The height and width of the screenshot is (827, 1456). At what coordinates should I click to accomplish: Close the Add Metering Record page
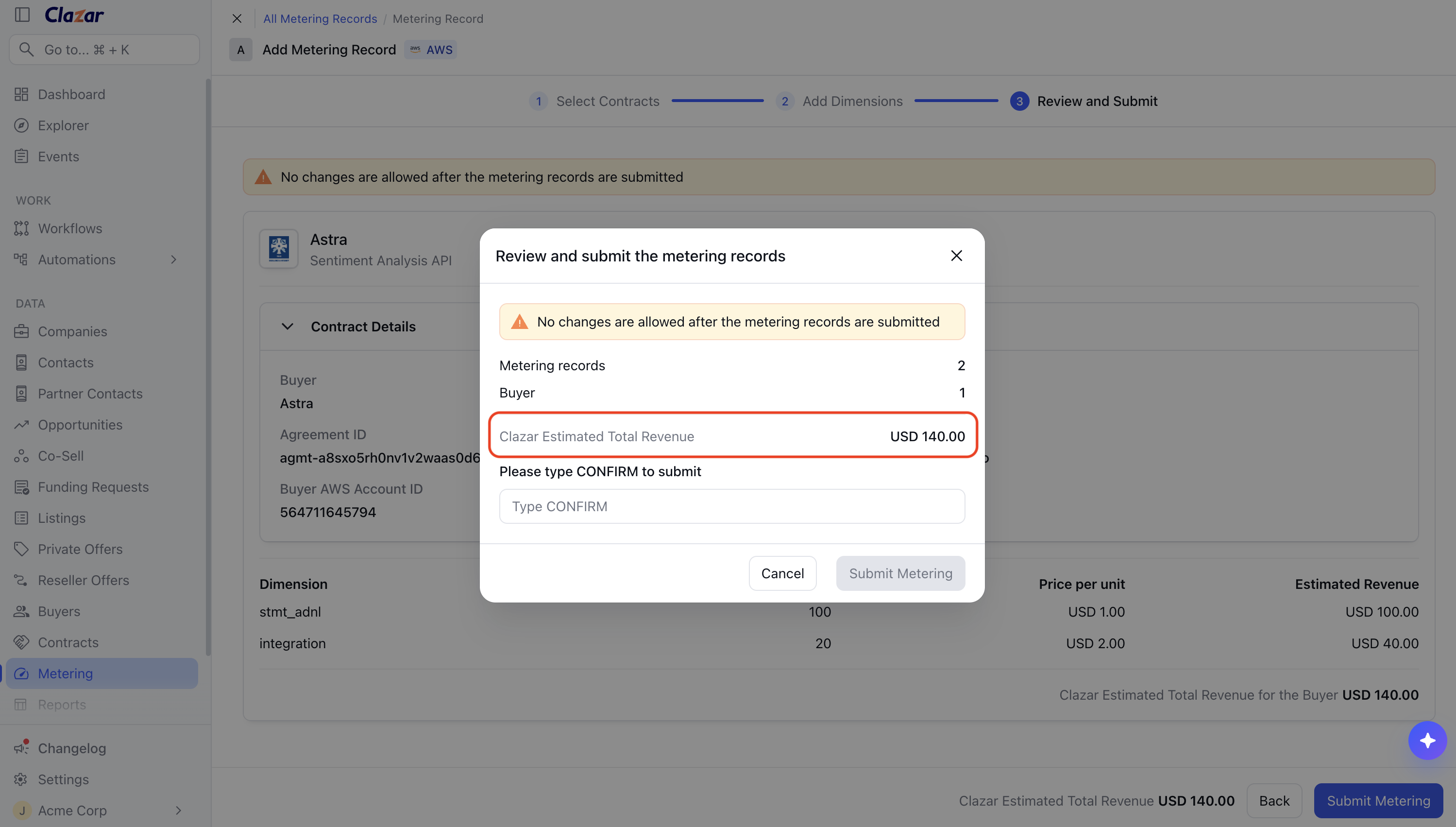tap(237, 19)
